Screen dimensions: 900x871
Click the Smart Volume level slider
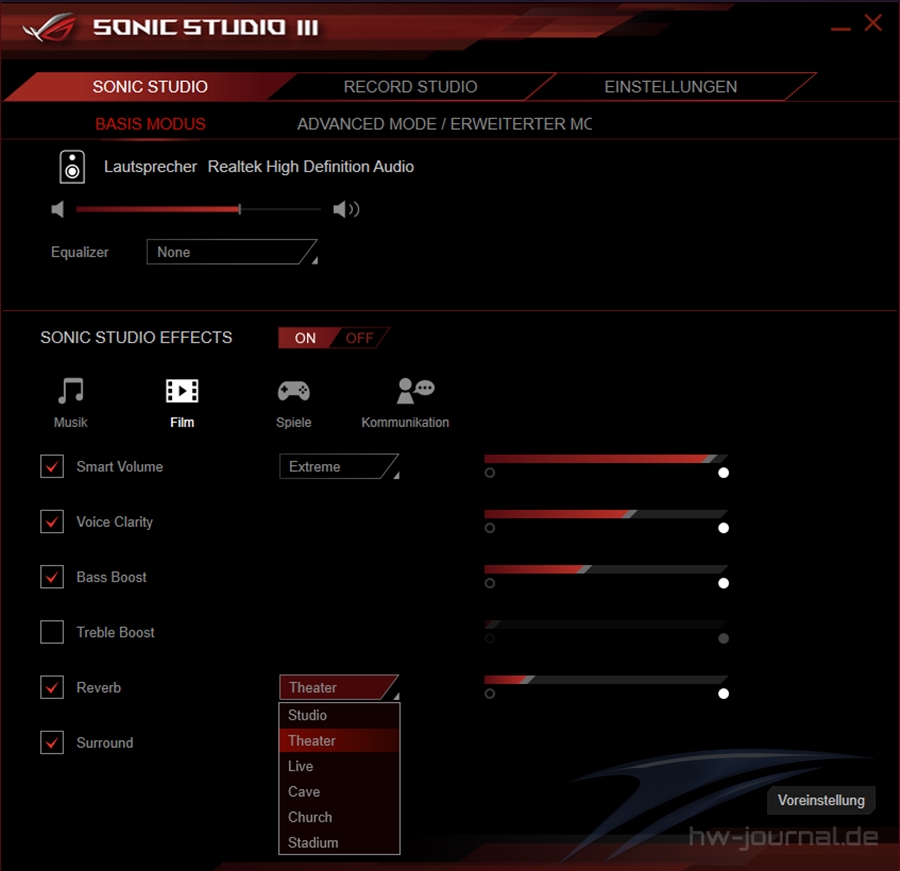pyautogui.click(x=606, y=459)
